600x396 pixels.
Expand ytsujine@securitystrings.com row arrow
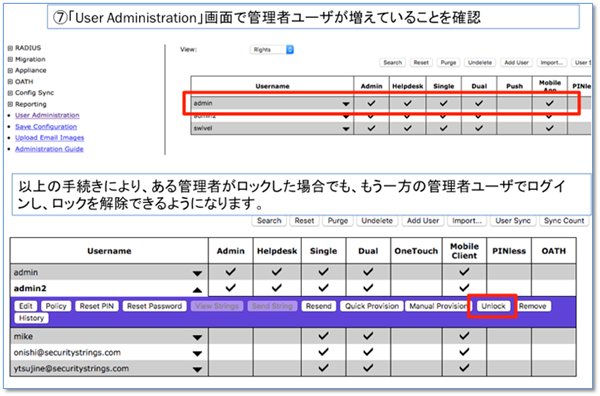197,370
